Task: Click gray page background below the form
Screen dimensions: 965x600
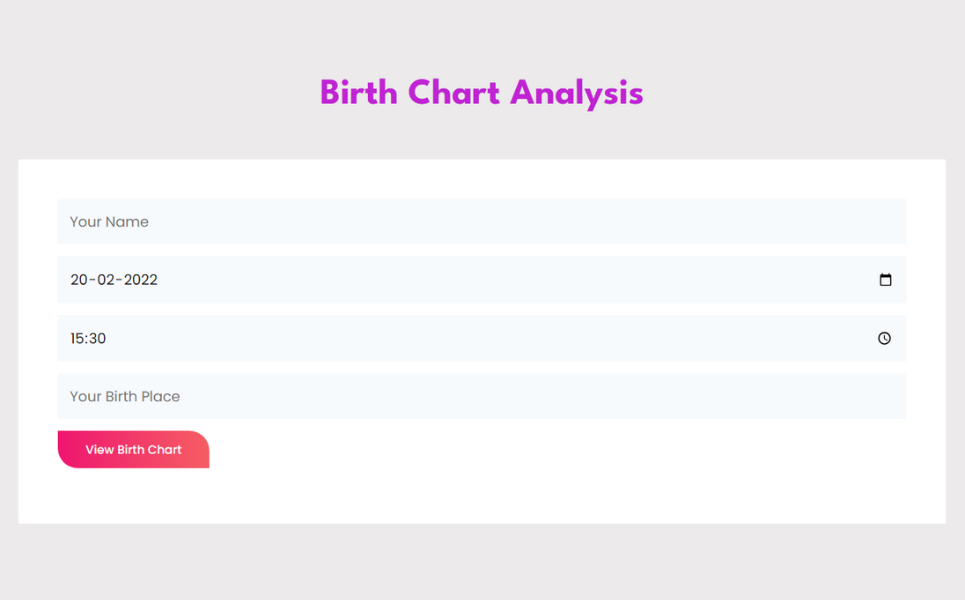Action: click(481, 562)
